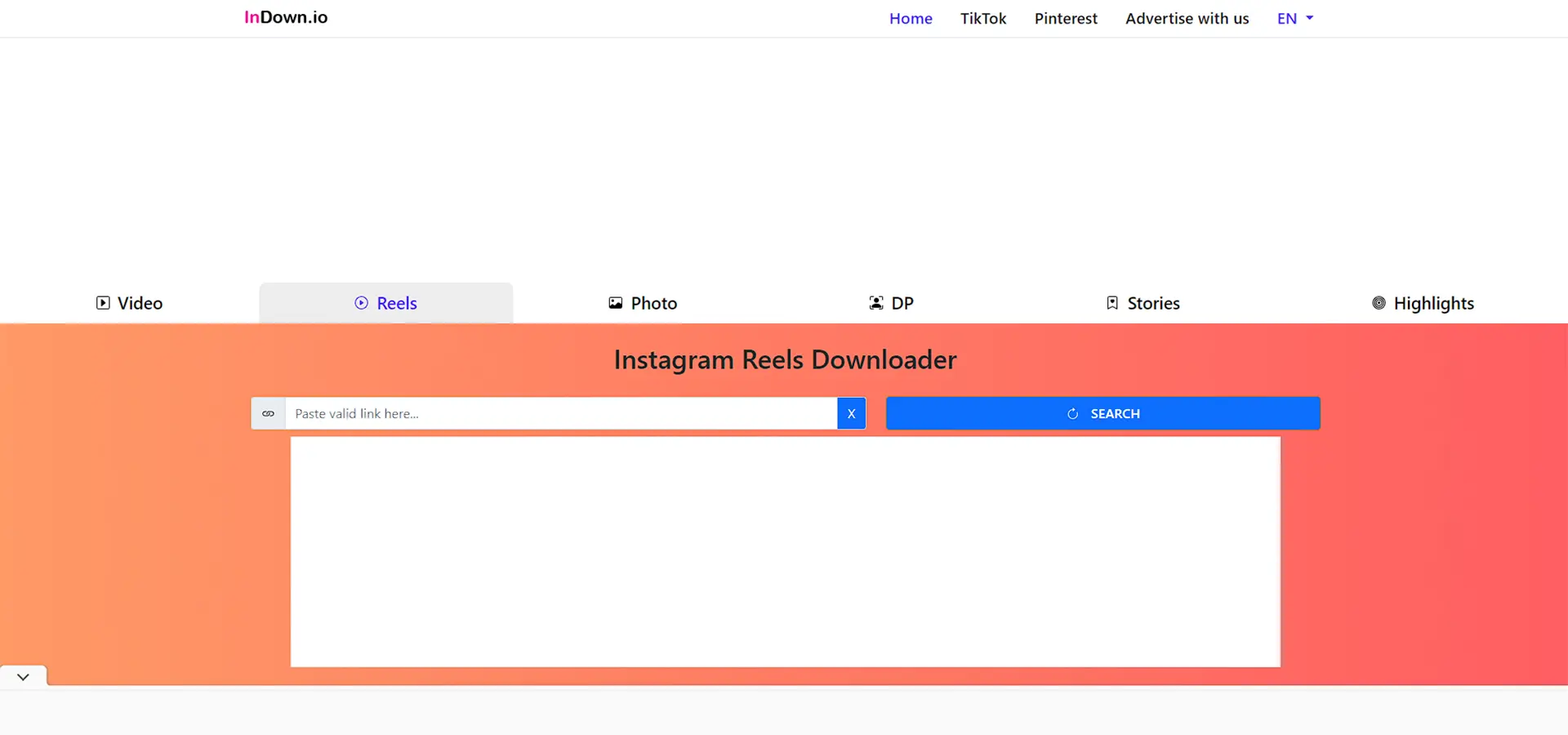Open the TikTok downloader page
This screenshot has height=735, width=1568.
pyautogui.click(x=983, y=18)
